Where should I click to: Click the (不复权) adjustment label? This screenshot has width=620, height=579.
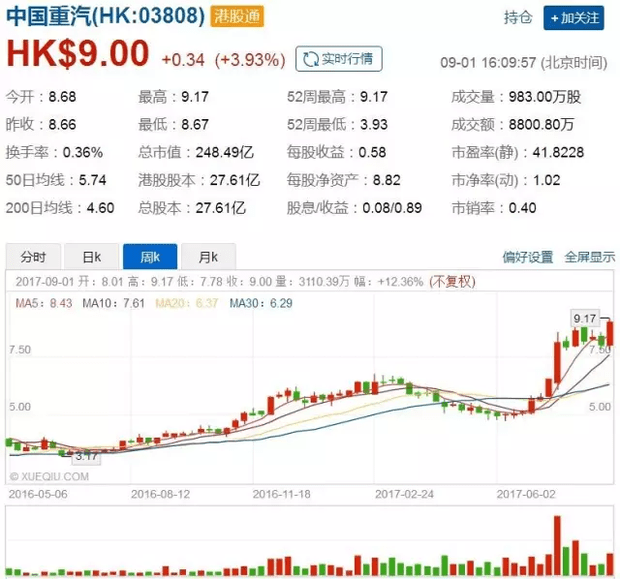[x=452, y=282]
